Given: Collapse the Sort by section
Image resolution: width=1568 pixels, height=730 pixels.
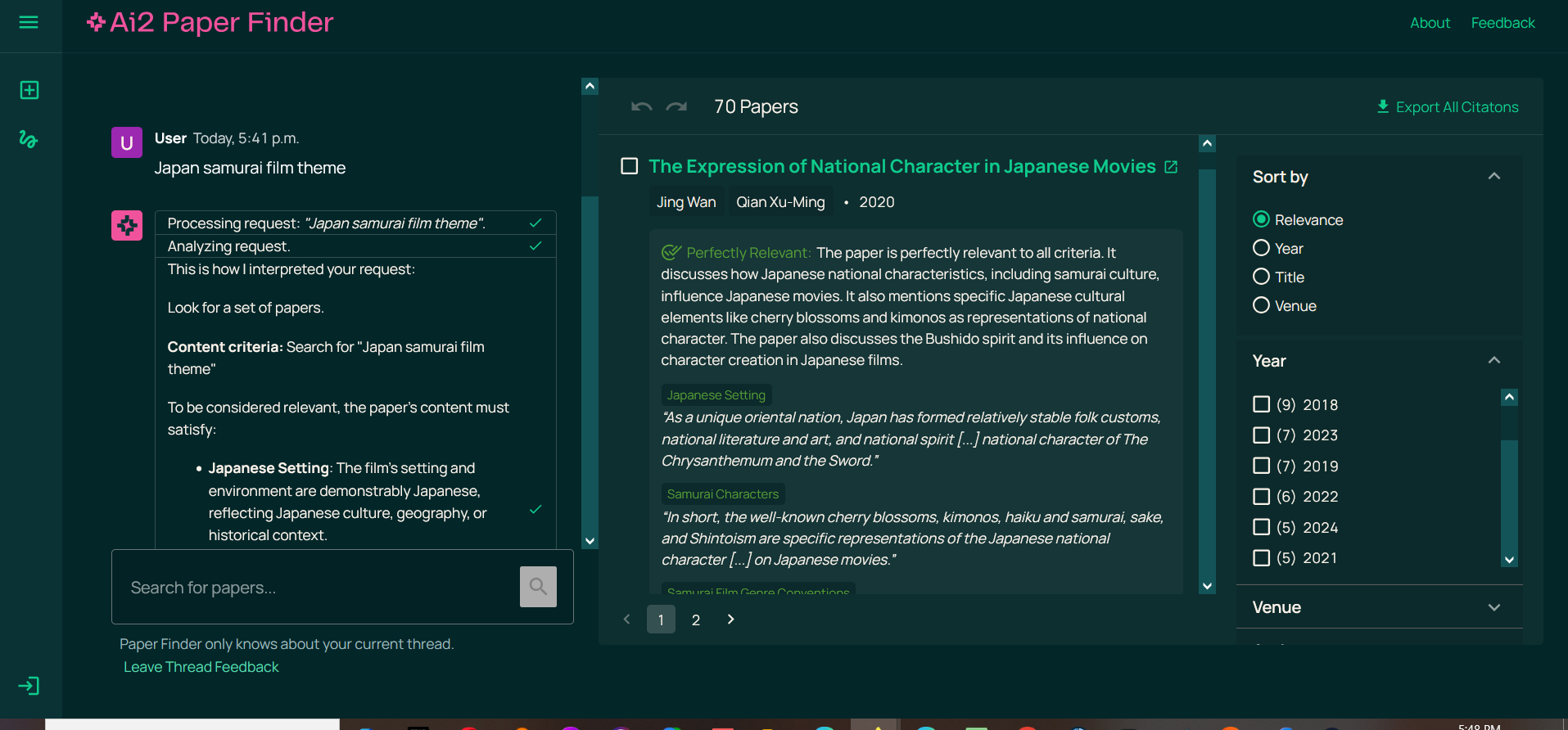Looking at the screenshot, I should (x=1494, y=176).
